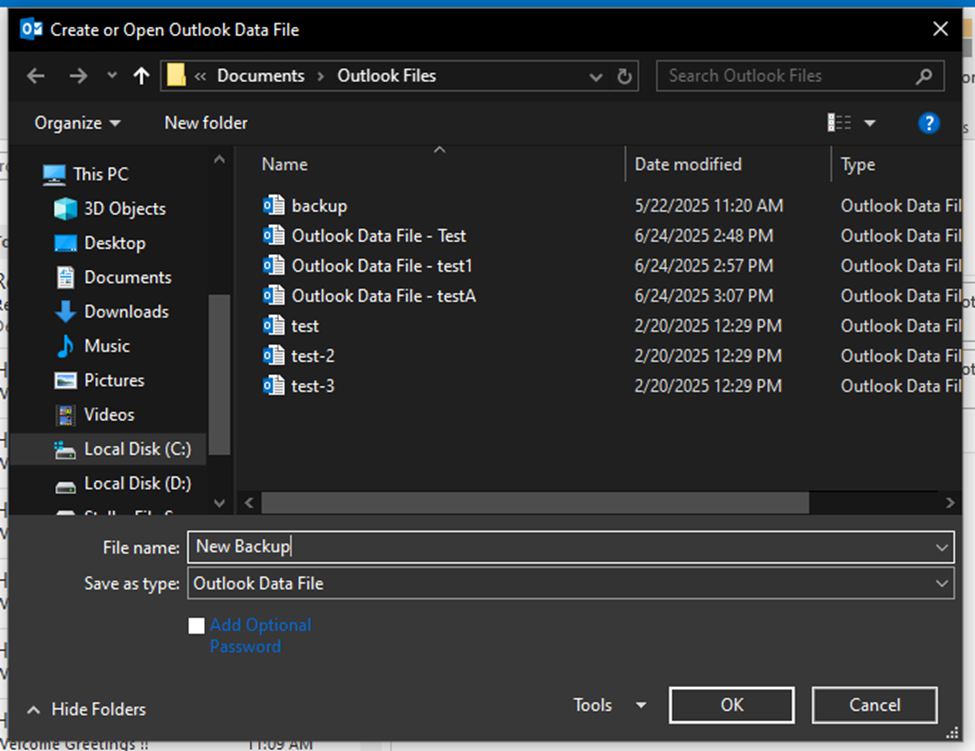Open the Save as type dropdown

(570, 583)
